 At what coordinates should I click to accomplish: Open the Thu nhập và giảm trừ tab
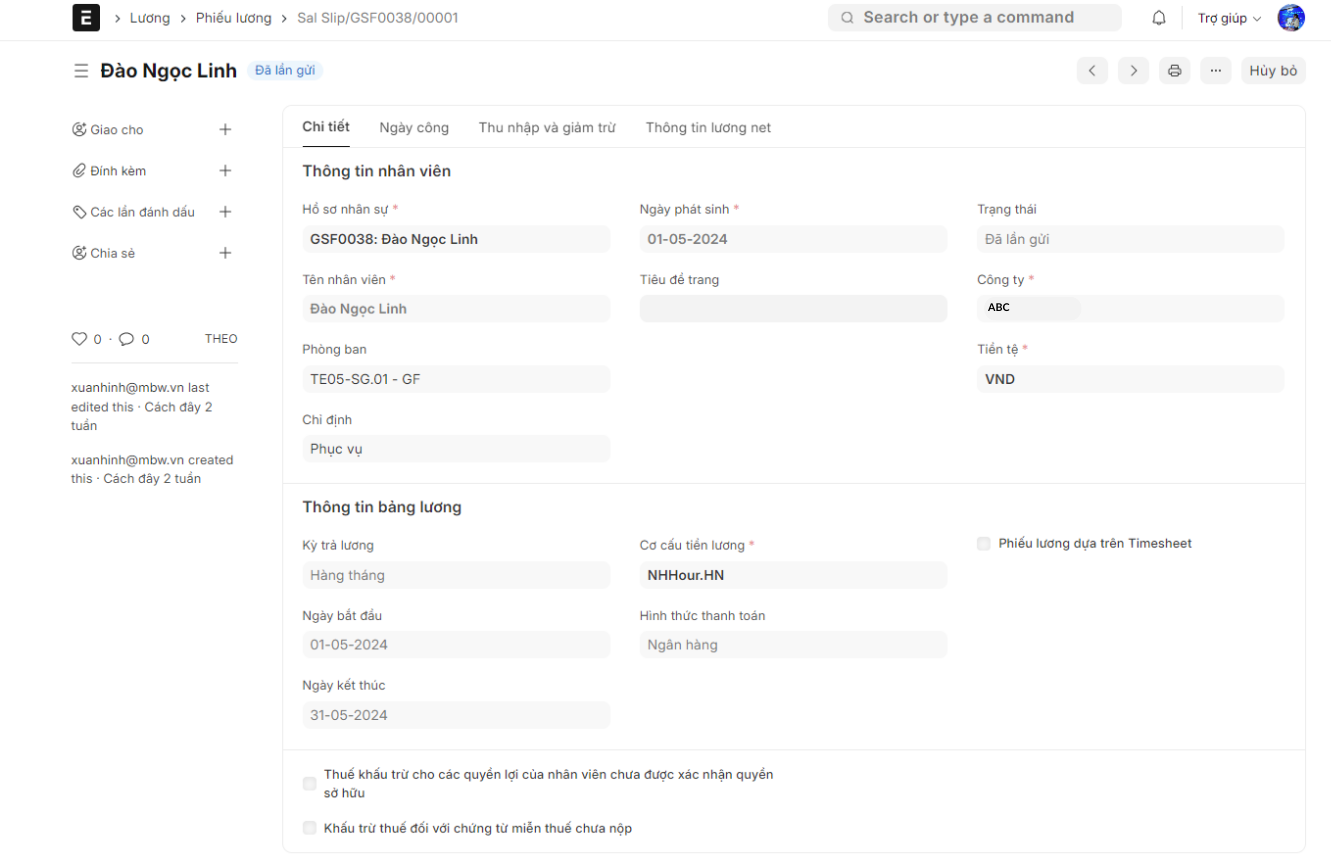click(x=547, y=127)
